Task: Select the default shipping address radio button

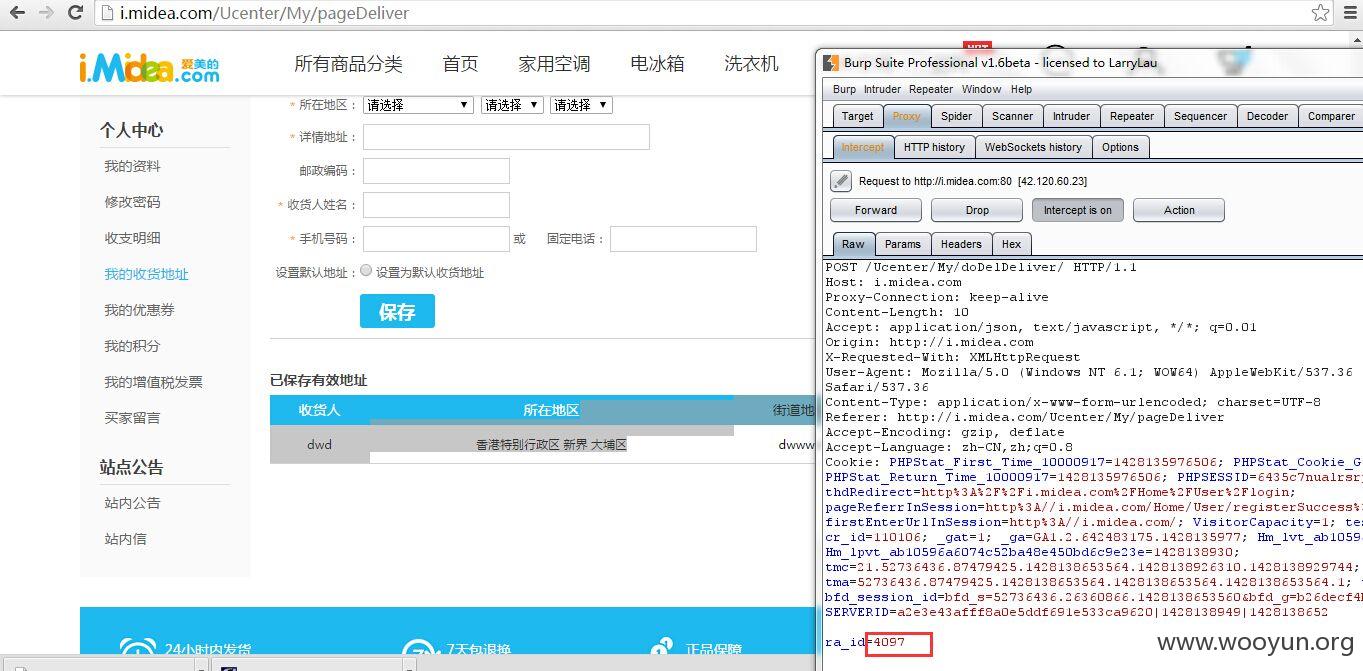Action: (366, 270)
